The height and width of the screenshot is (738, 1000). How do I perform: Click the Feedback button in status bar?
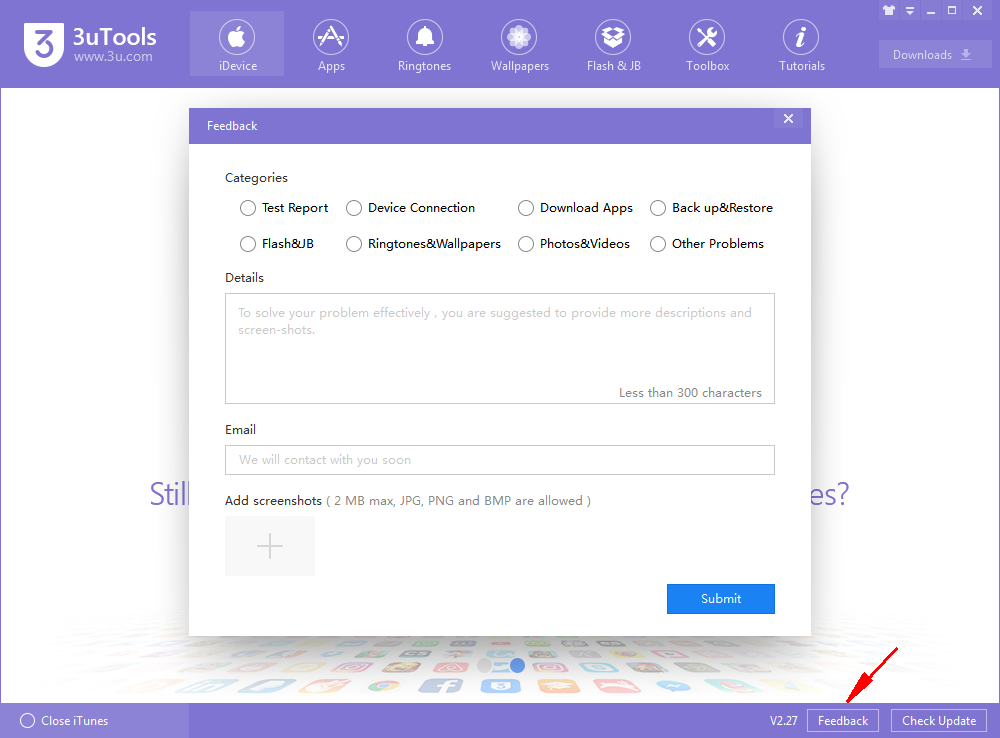pos(842,721)
